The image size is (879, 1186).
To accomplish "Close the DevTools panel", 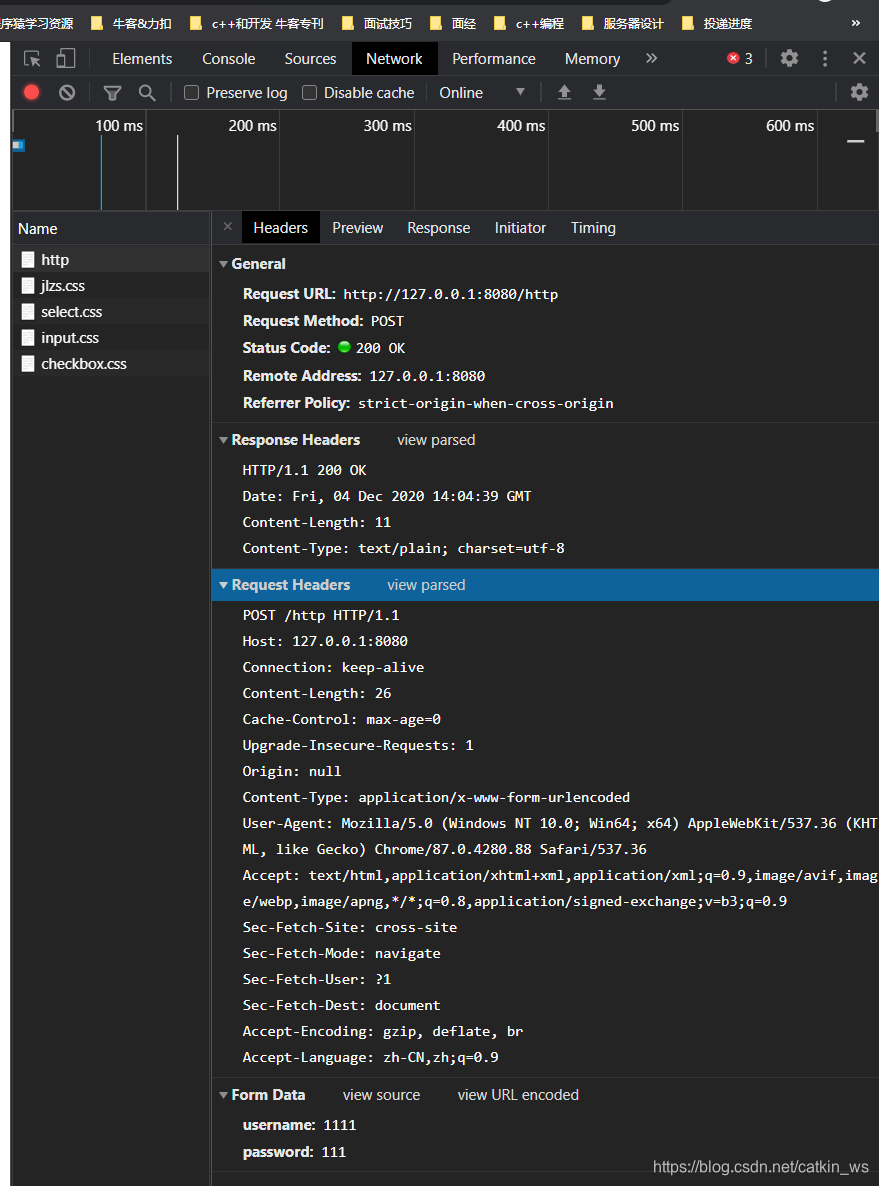I will click(x=859, y=58).
